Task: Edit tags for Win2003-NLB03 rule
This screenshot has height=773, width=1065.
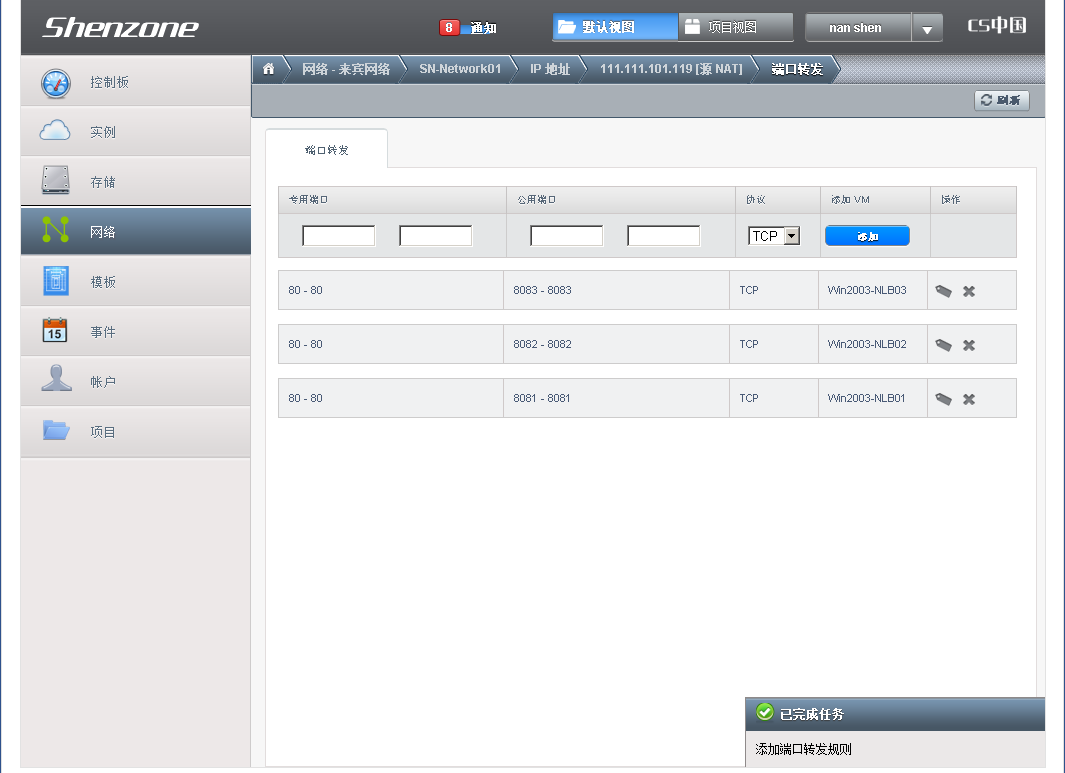Action: pos(943,291)
